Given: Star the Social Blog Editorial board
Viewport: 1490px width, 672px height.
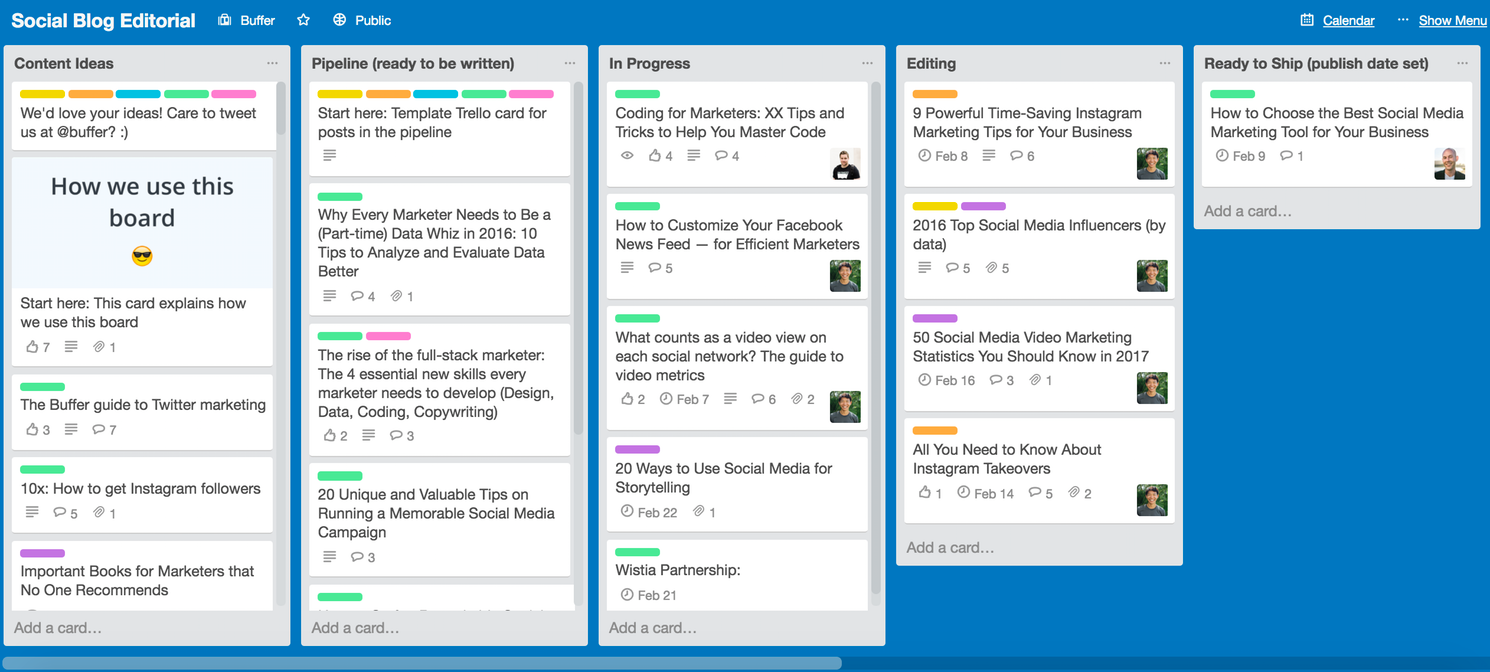Looking at the screenshot, I should 303,19.
